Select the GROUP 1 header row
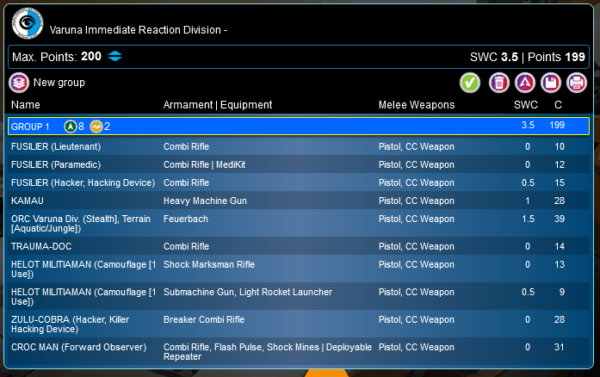Viewport: 600px width, 377px height. point(298,126)
